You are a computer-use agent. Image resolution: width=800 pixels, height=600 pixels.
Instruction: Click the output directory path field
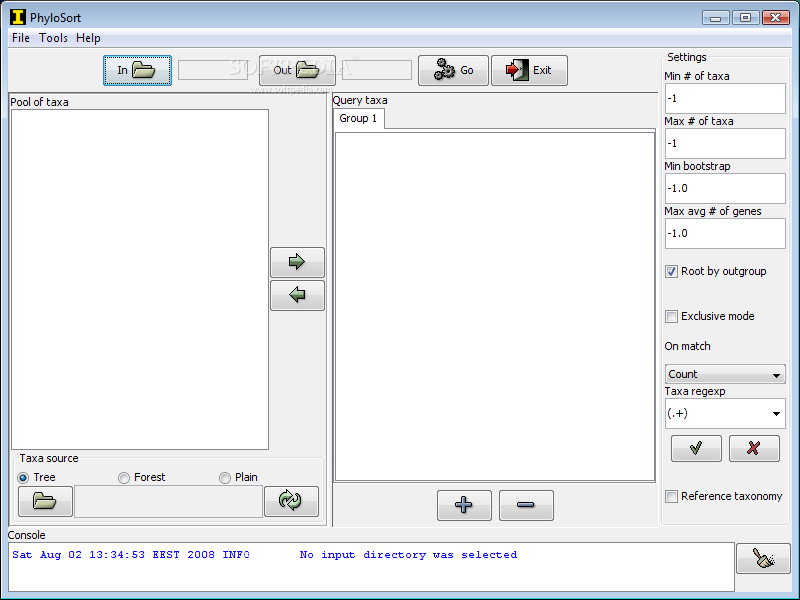click(377, 70)
